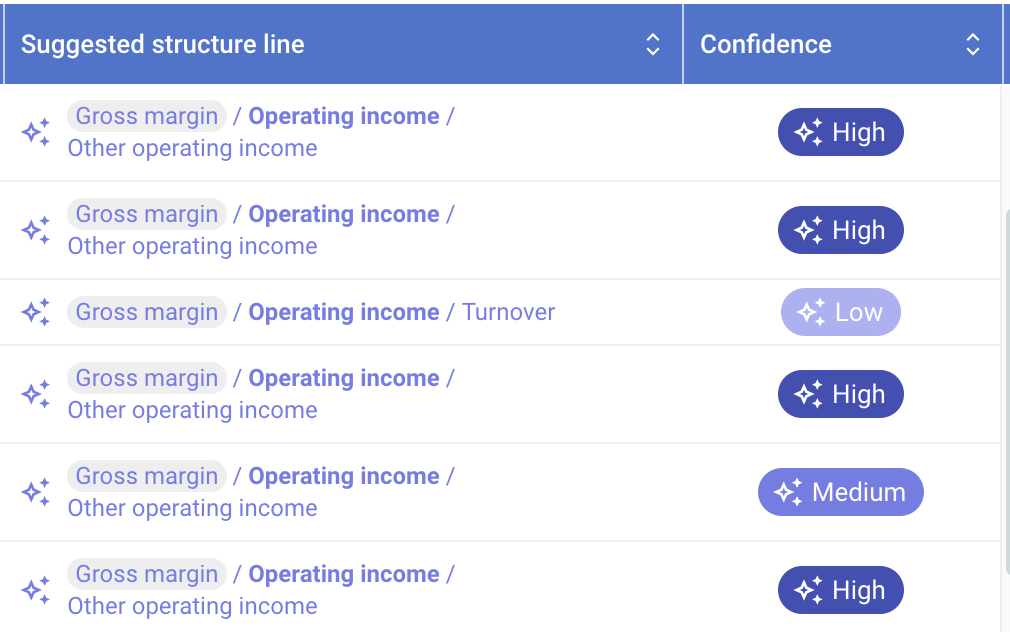Viewport: 1010px width, 632px height.
Task: Click the sparkle icon in the fourth row
Action: coord(35,394)
